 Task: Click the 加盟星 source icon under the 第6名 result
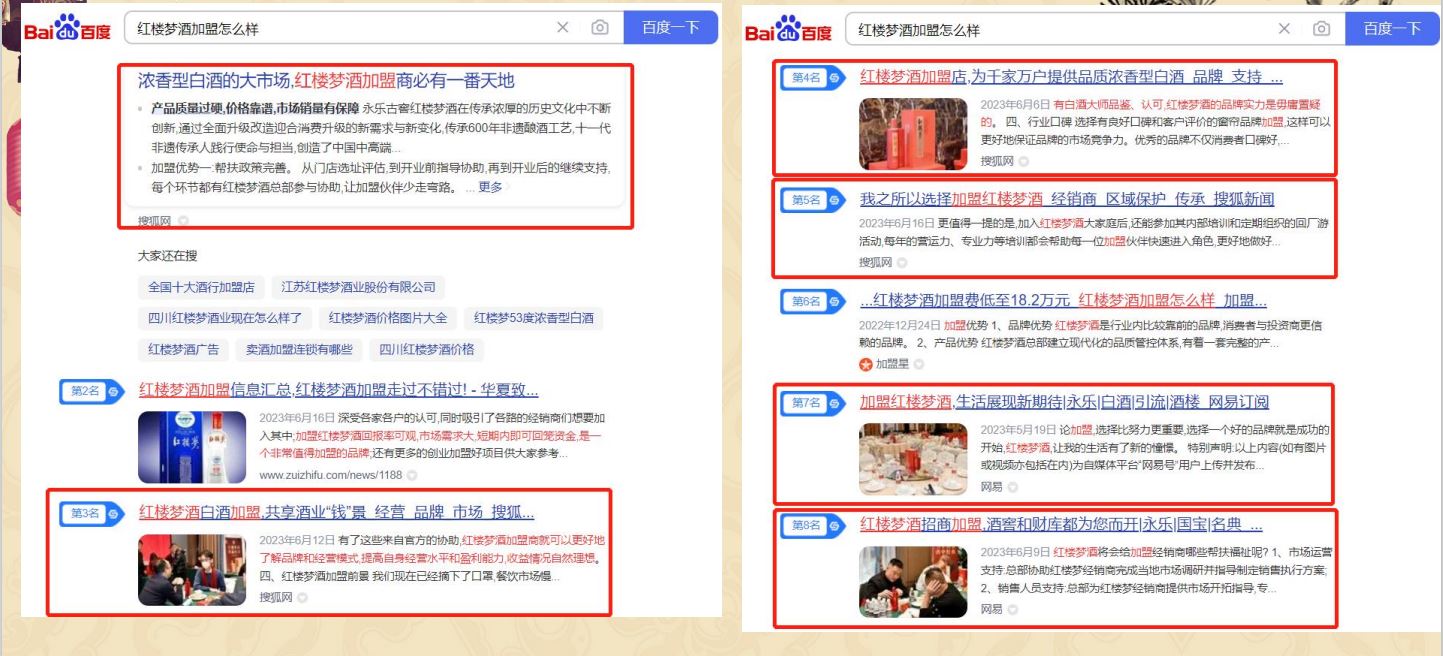(866, 364)
